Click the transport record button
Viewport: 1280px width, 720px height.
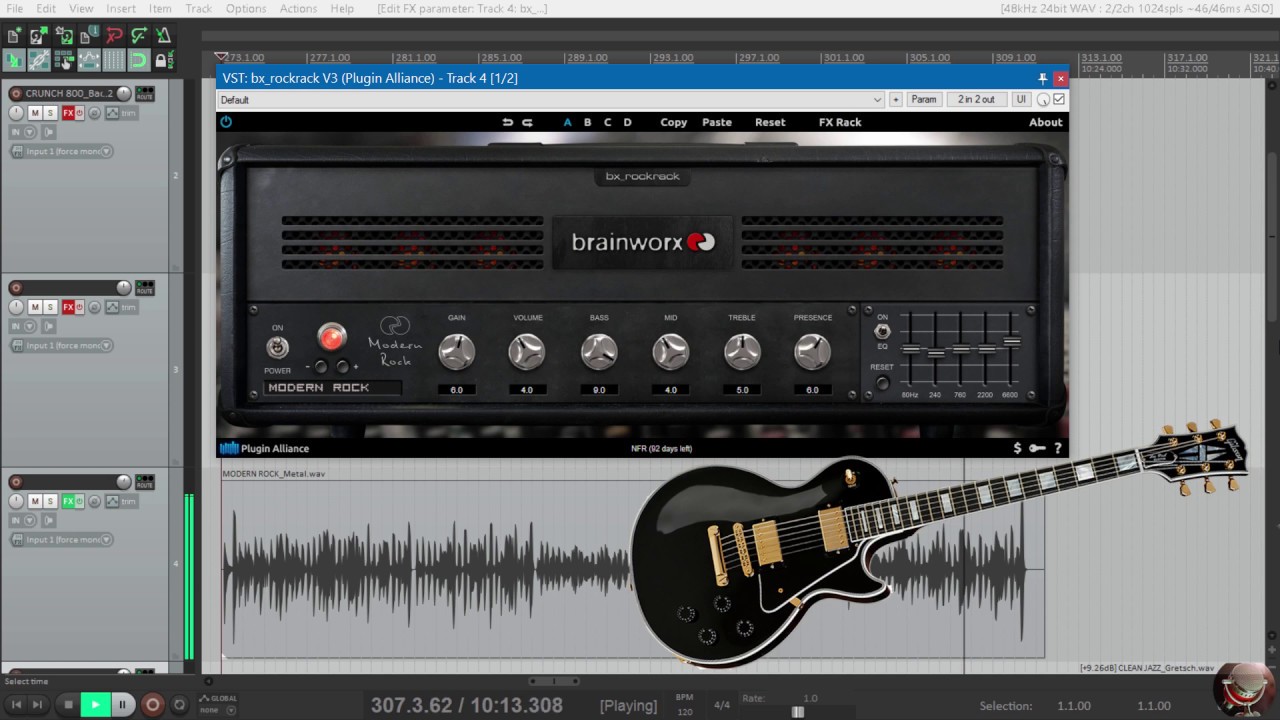pyautogui.click(x=153, y=704)
